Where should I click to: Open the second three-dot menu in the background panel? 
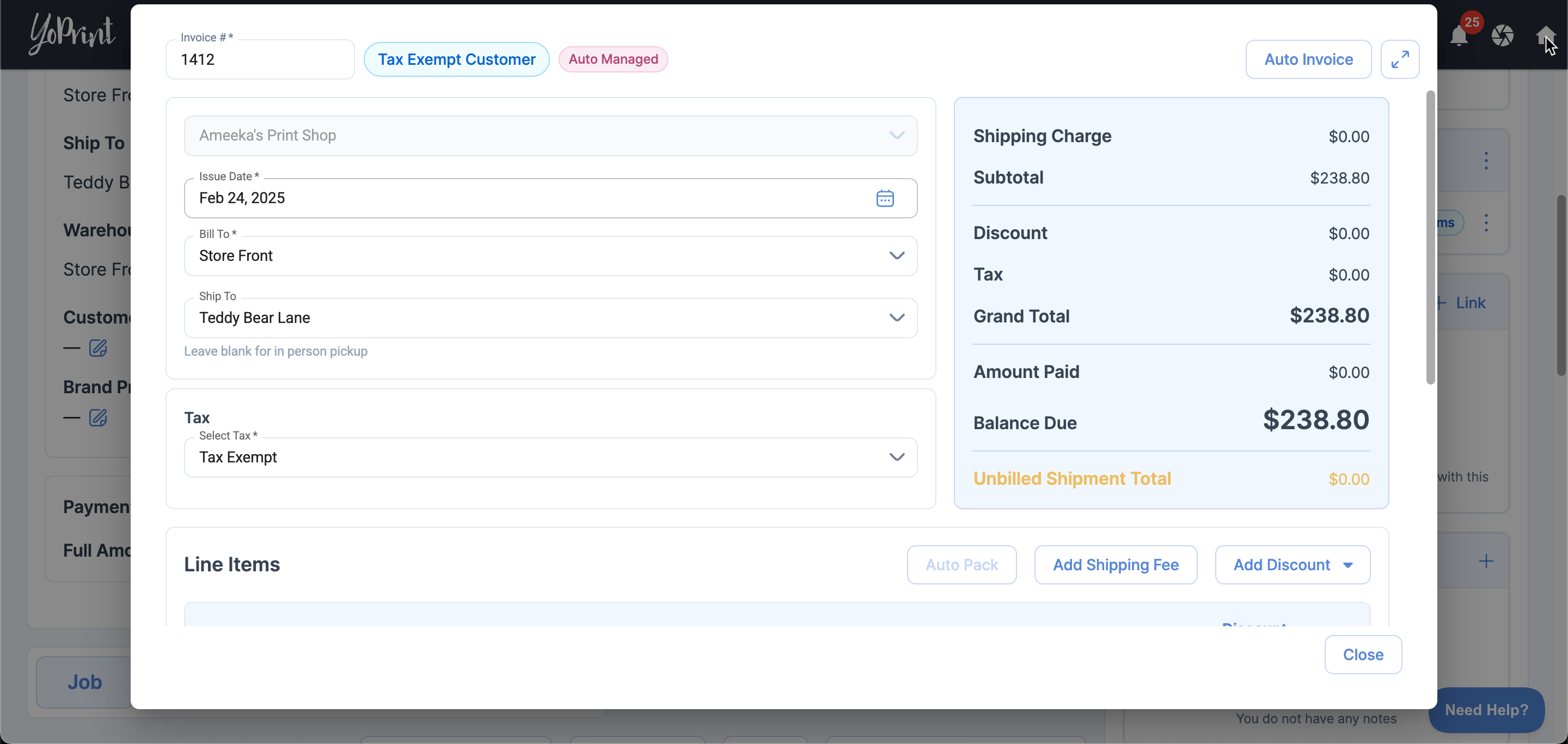pos(1486,223)
